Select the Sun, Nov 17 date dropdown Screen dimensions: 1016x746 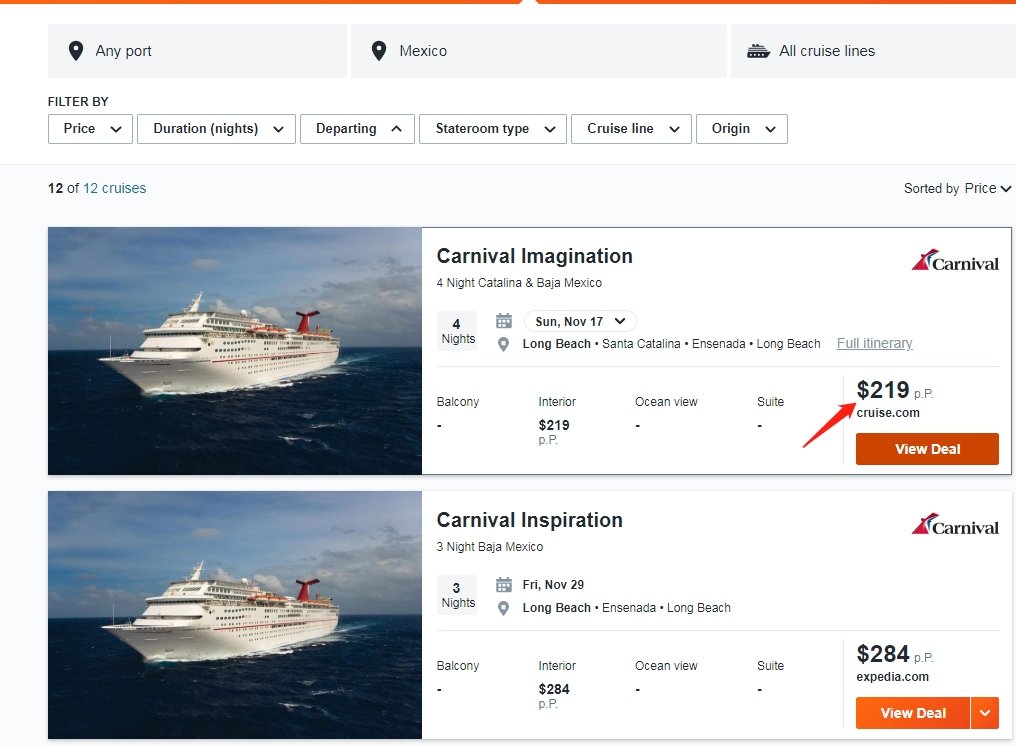(580, 321)
